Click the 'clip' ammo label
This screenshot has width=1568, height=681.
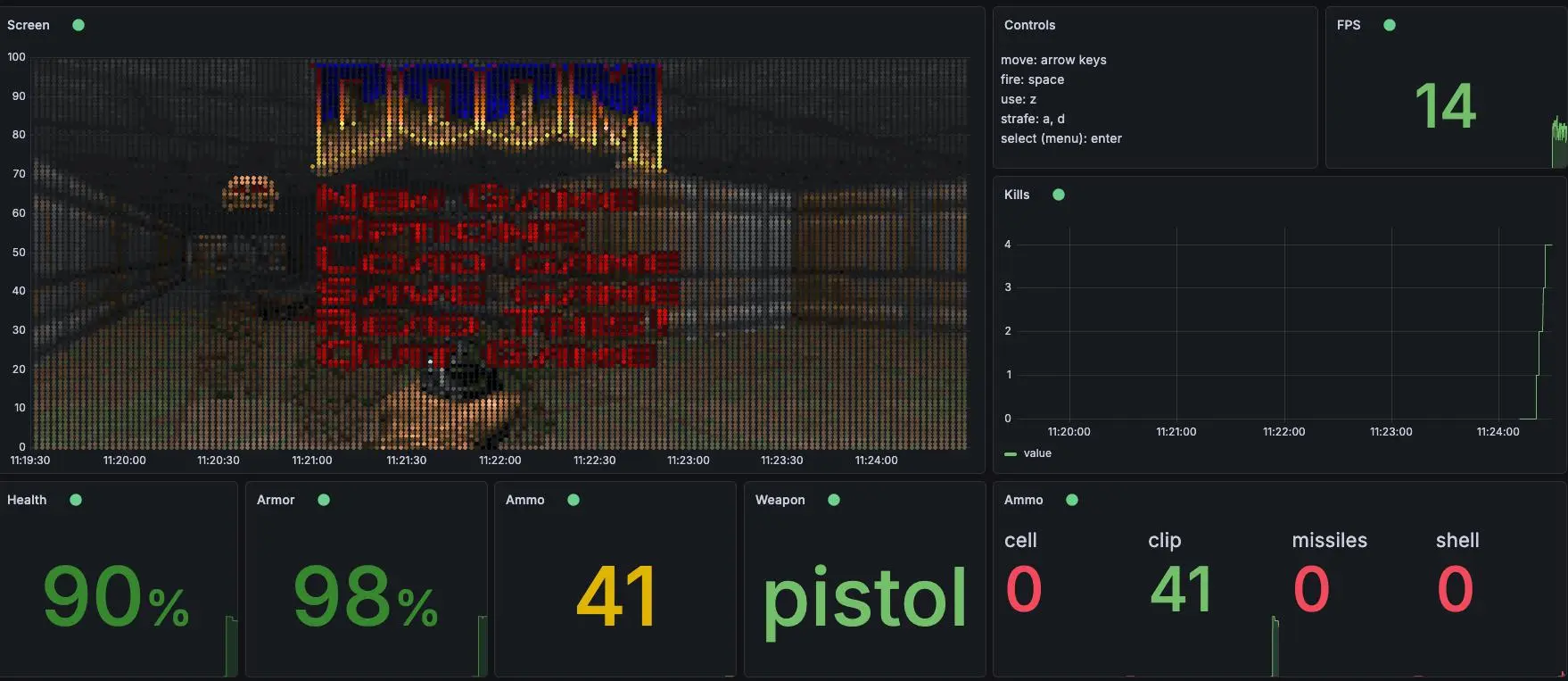click(x=1164, y=540)
